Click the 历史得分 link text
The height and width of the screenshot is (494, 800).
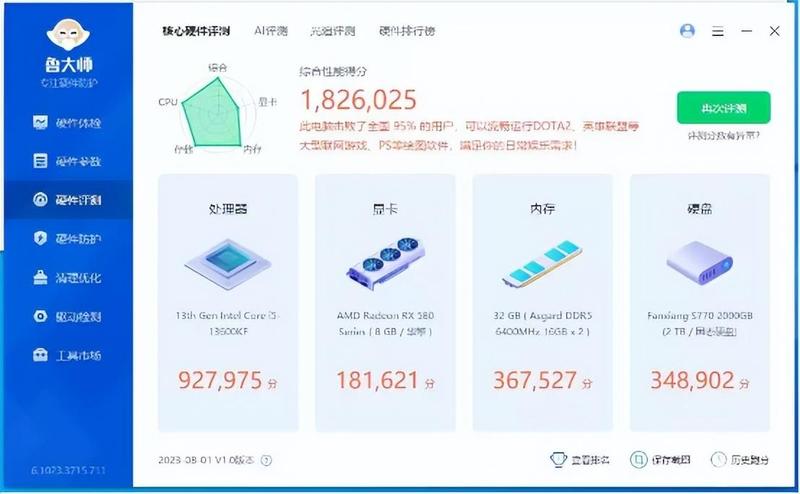[749, 460]
